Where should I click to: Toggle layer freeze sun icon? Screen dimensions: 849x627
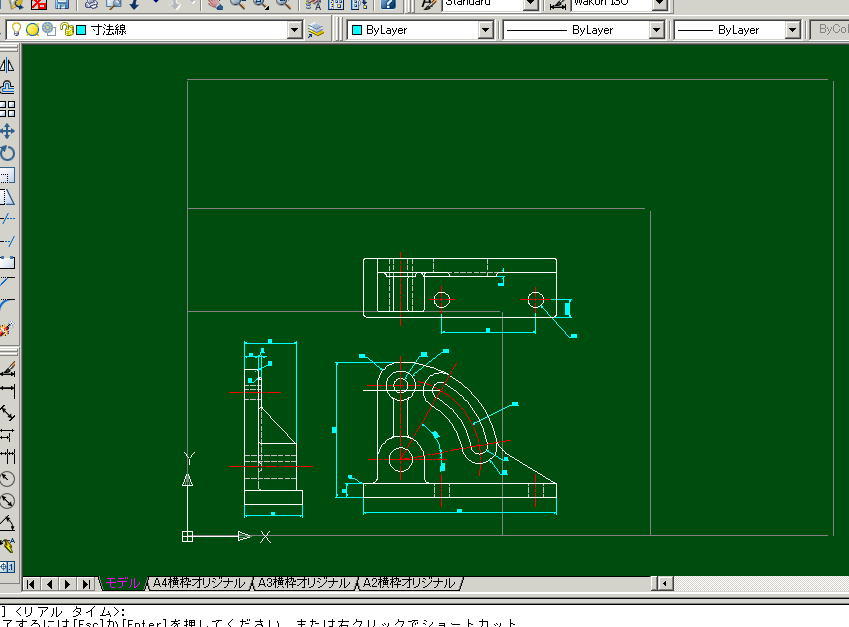(32, 30)
